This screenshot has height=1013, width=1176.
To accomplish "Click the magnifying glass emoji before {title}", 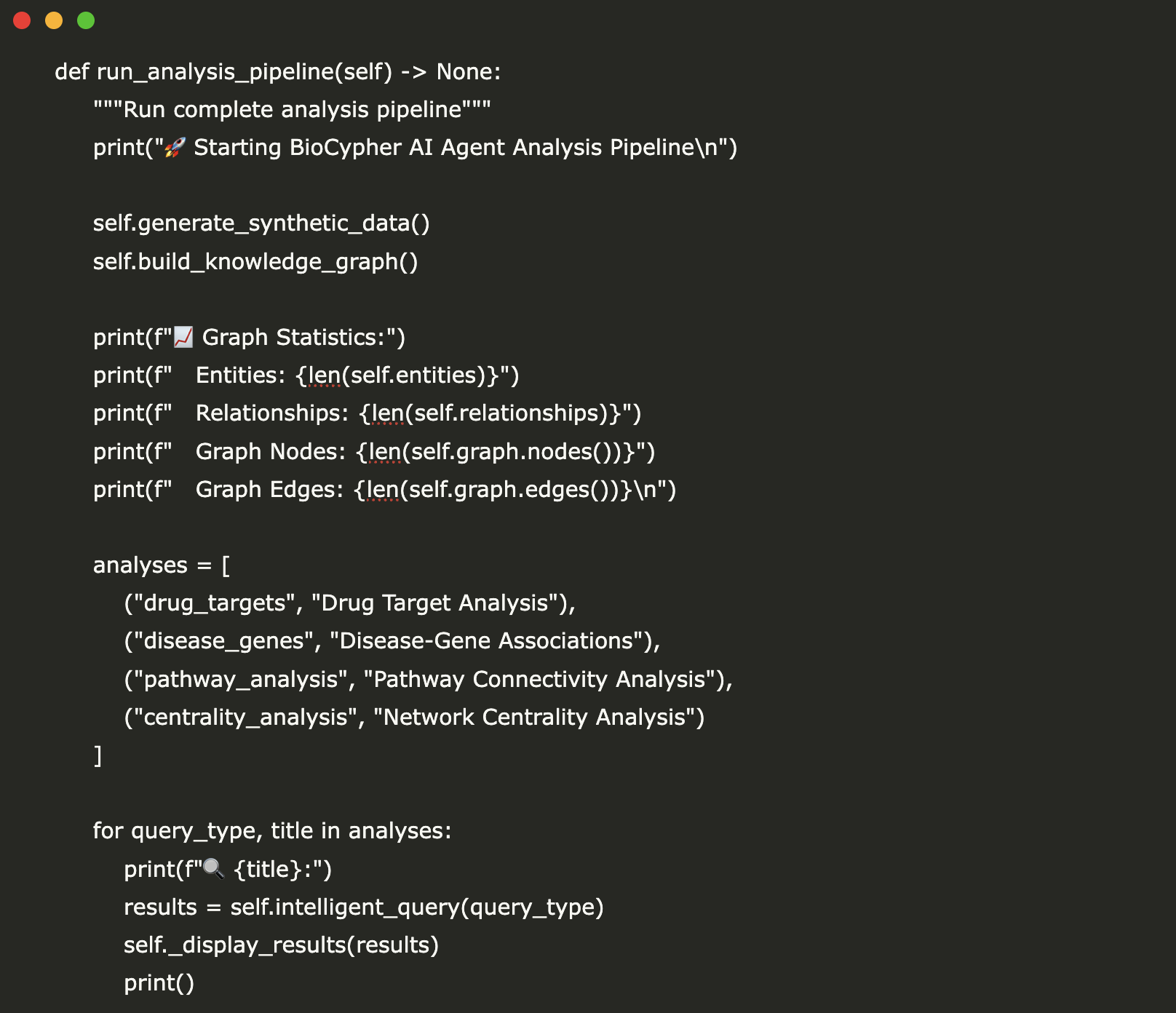I will coord(213,868).
